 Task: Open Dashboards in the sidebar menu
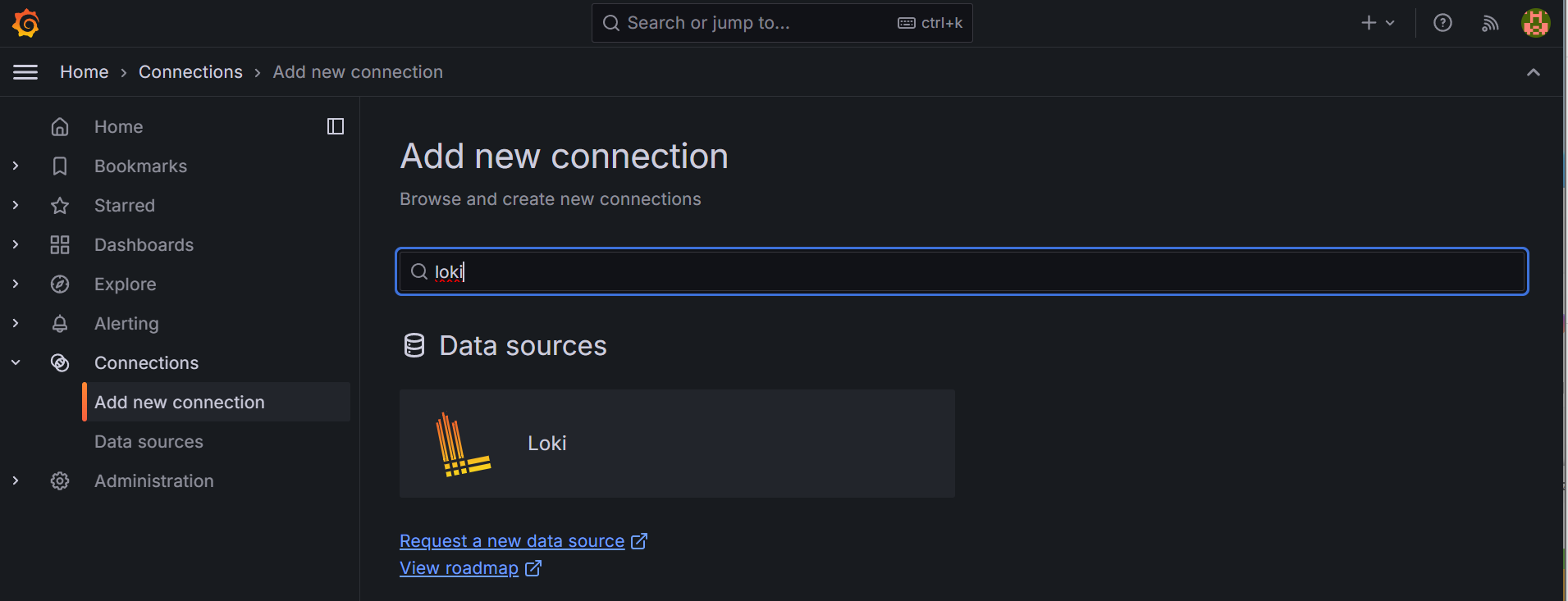pos(144,244)
